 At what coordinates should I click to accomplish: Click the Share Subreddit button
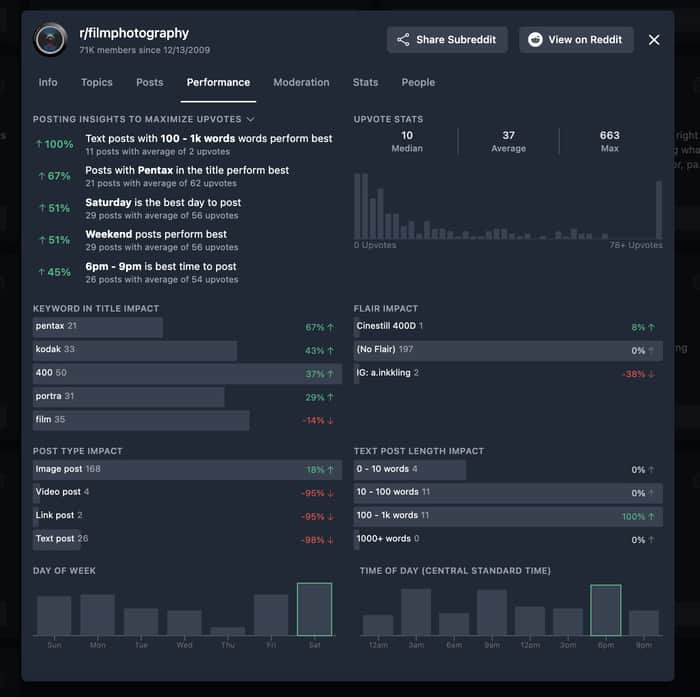click(447, 40)
